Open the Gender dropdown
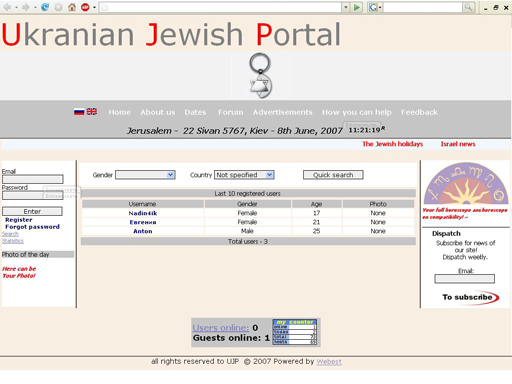The image size is (512, 384). 145,175
